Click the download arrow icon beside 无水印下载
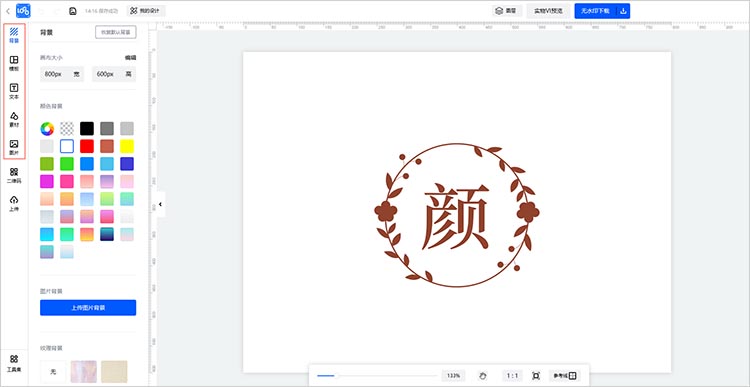Viewport: 750px width, 387px height. coord(623,11)
